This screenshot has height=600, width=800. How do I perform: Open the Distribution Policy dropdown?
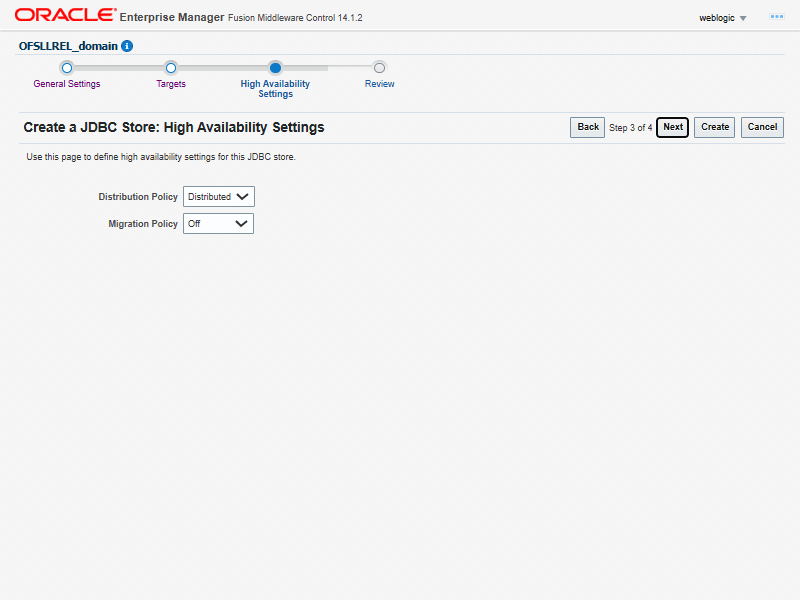click(219, 196)
